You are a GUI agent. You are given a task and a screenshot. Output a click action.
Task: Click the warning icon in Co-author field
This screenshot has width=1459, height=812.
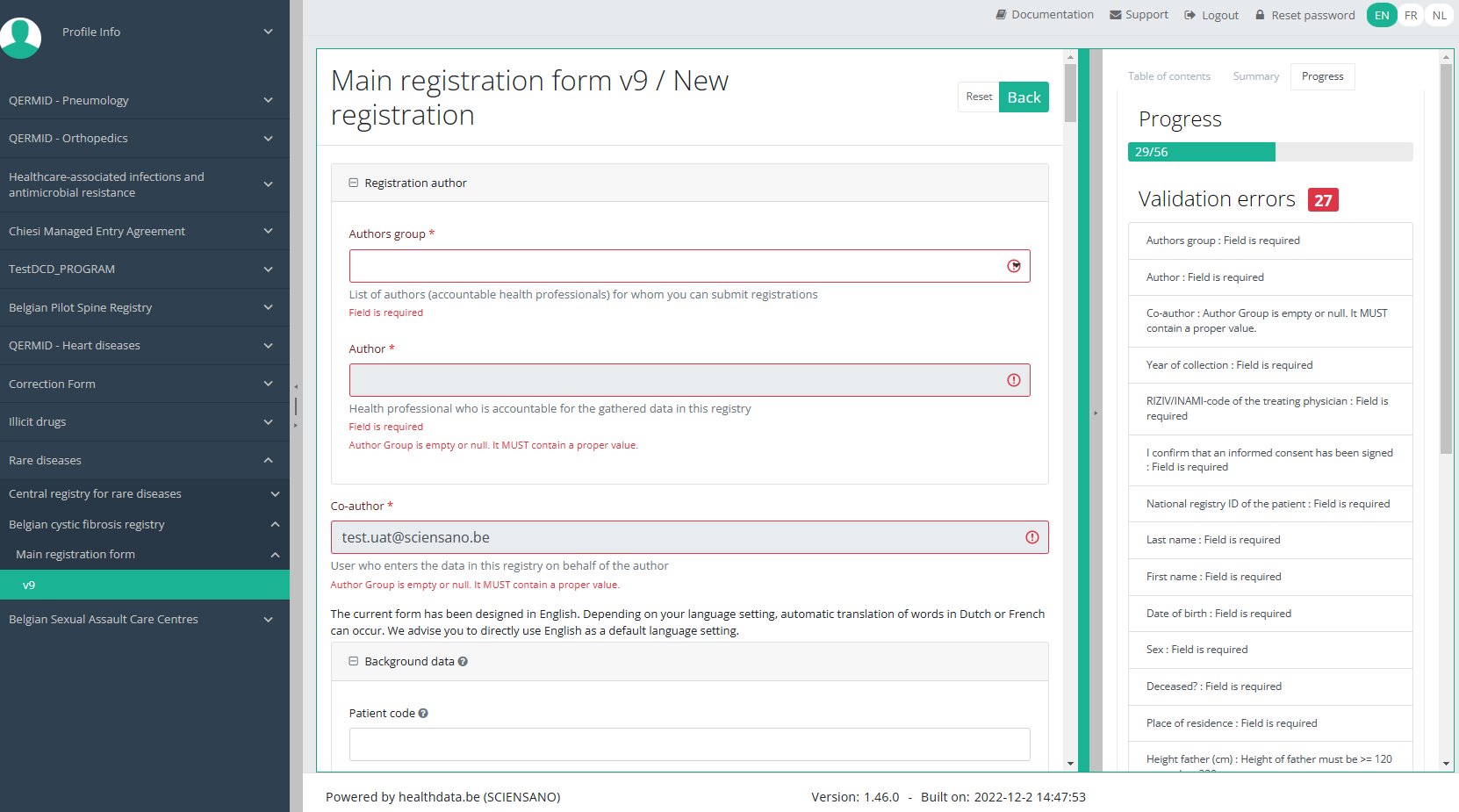point(1031,537)
